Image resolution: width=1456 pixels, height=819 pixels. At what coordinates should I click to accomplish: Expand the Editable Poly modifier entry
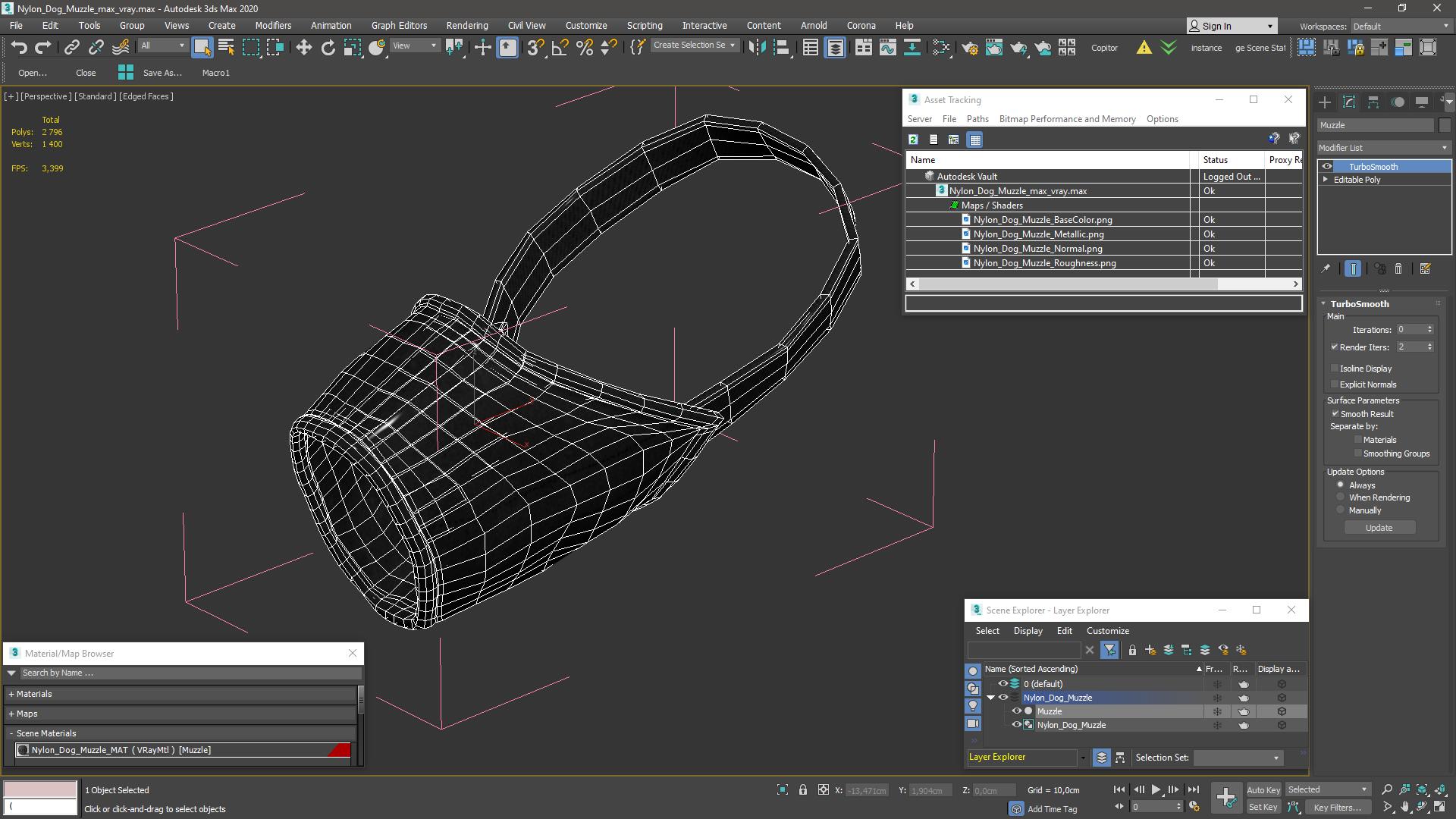[x=1326, y=180]
